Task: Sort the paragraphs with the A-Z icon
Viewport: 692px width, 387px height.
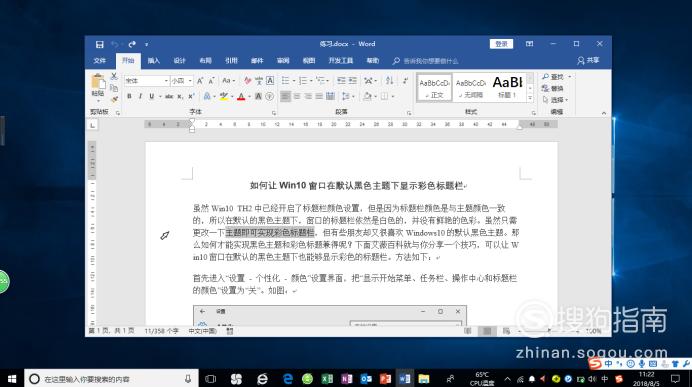Action: coord(389,81)
